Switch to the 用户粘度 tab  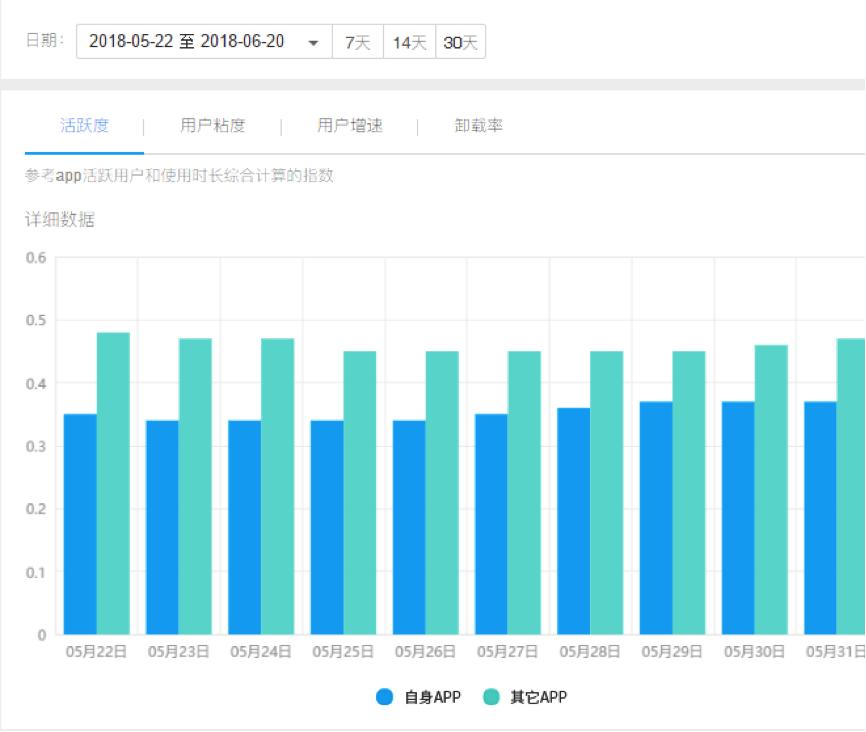tap(212, 126)
